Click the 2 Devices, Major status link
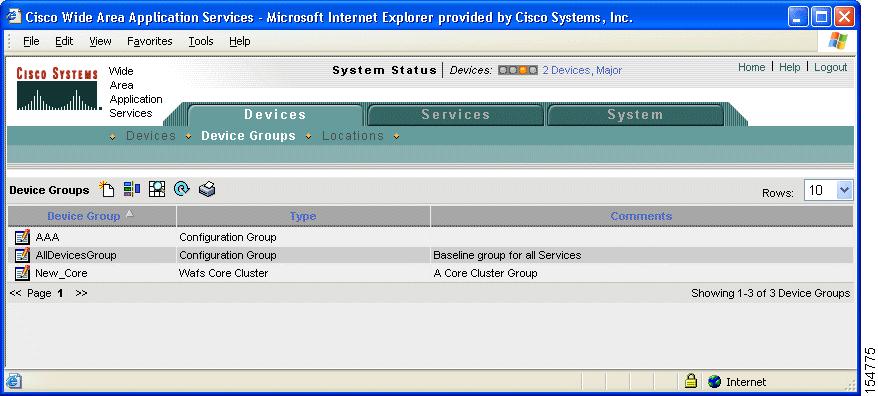878x396 pixels. (x=582, y=71)
